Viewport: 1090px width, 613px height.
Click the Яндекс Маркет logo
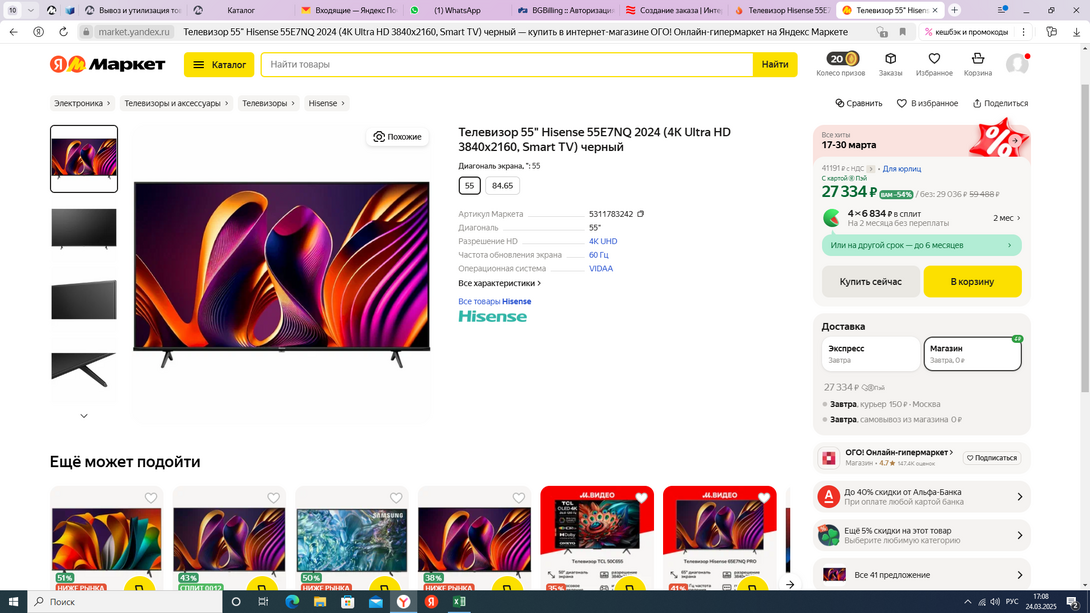(x=108, y=64)
